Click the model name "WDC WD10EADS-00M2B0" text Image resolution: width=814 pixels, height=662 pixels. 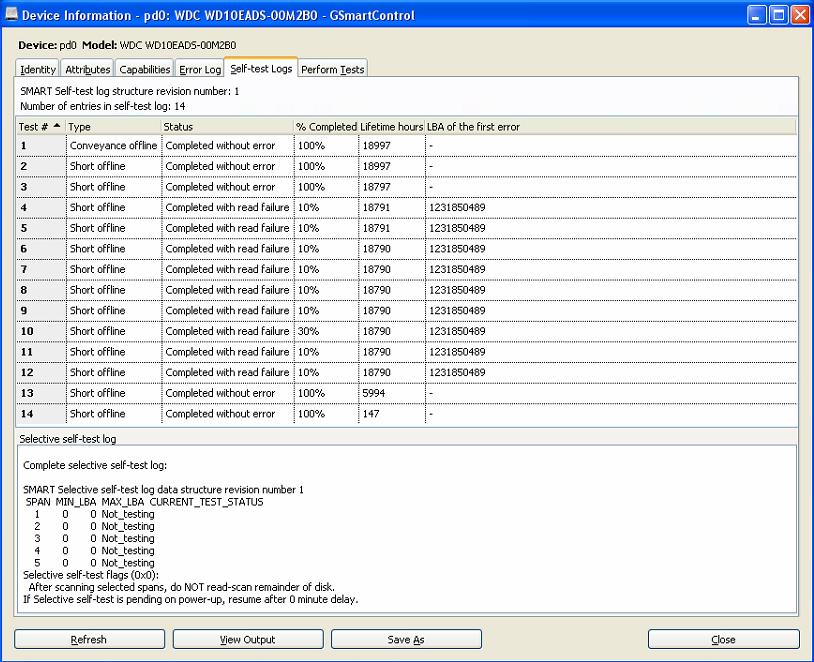[178, 45]
